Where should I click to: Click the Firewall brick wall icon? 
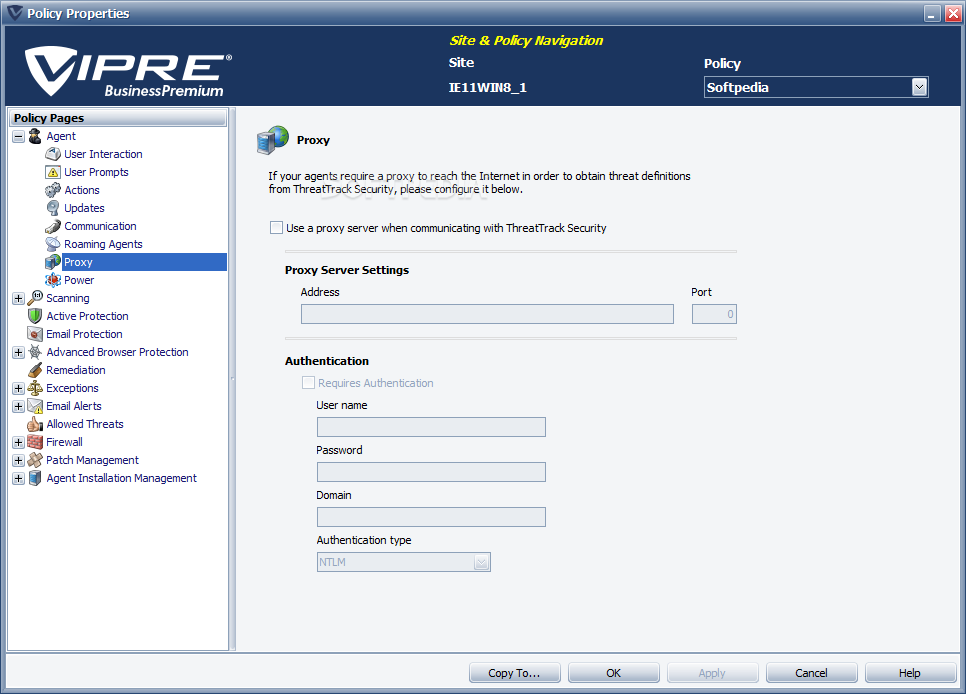point(35,442)
